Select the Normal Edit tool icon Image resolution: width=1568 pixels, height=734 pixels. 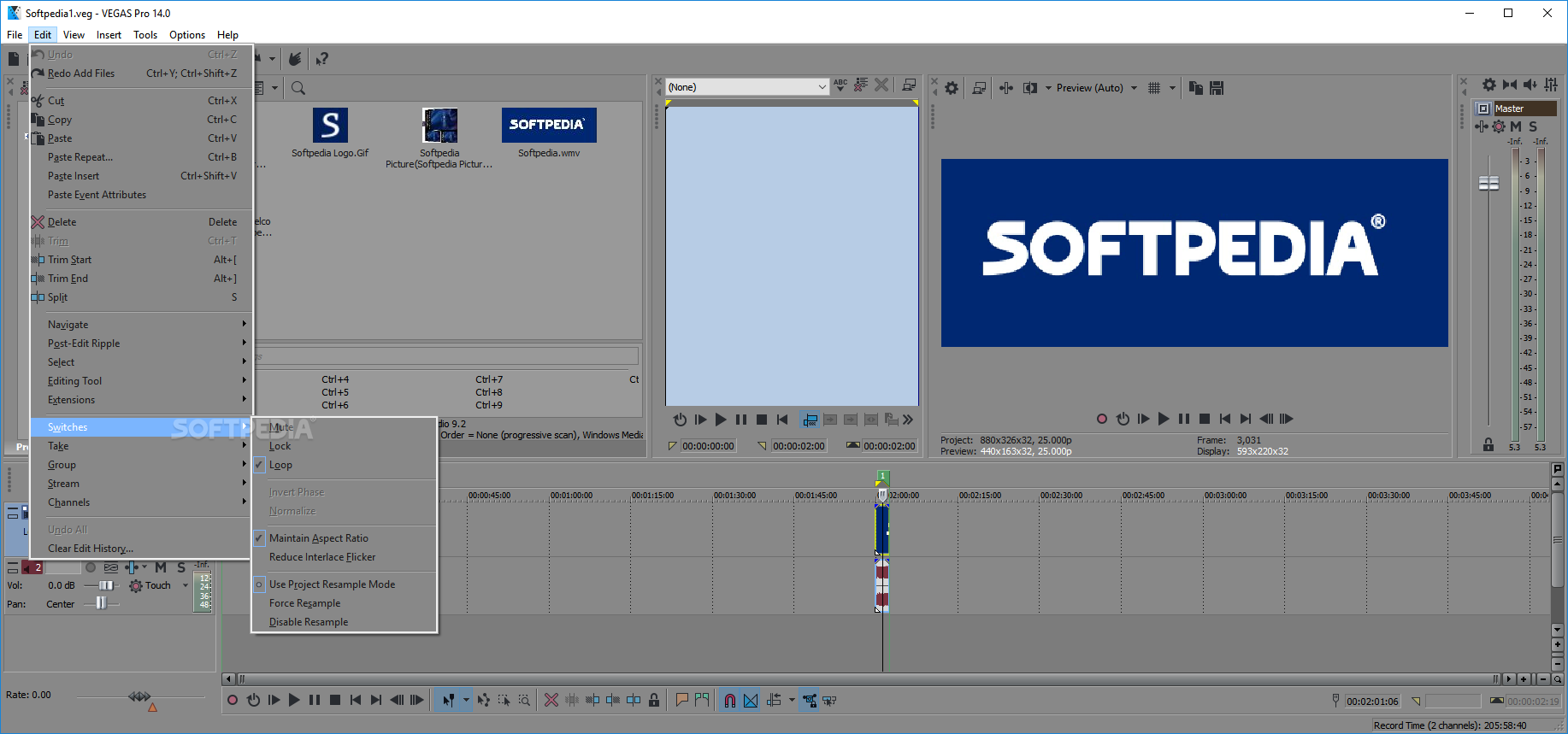[448, 701]
